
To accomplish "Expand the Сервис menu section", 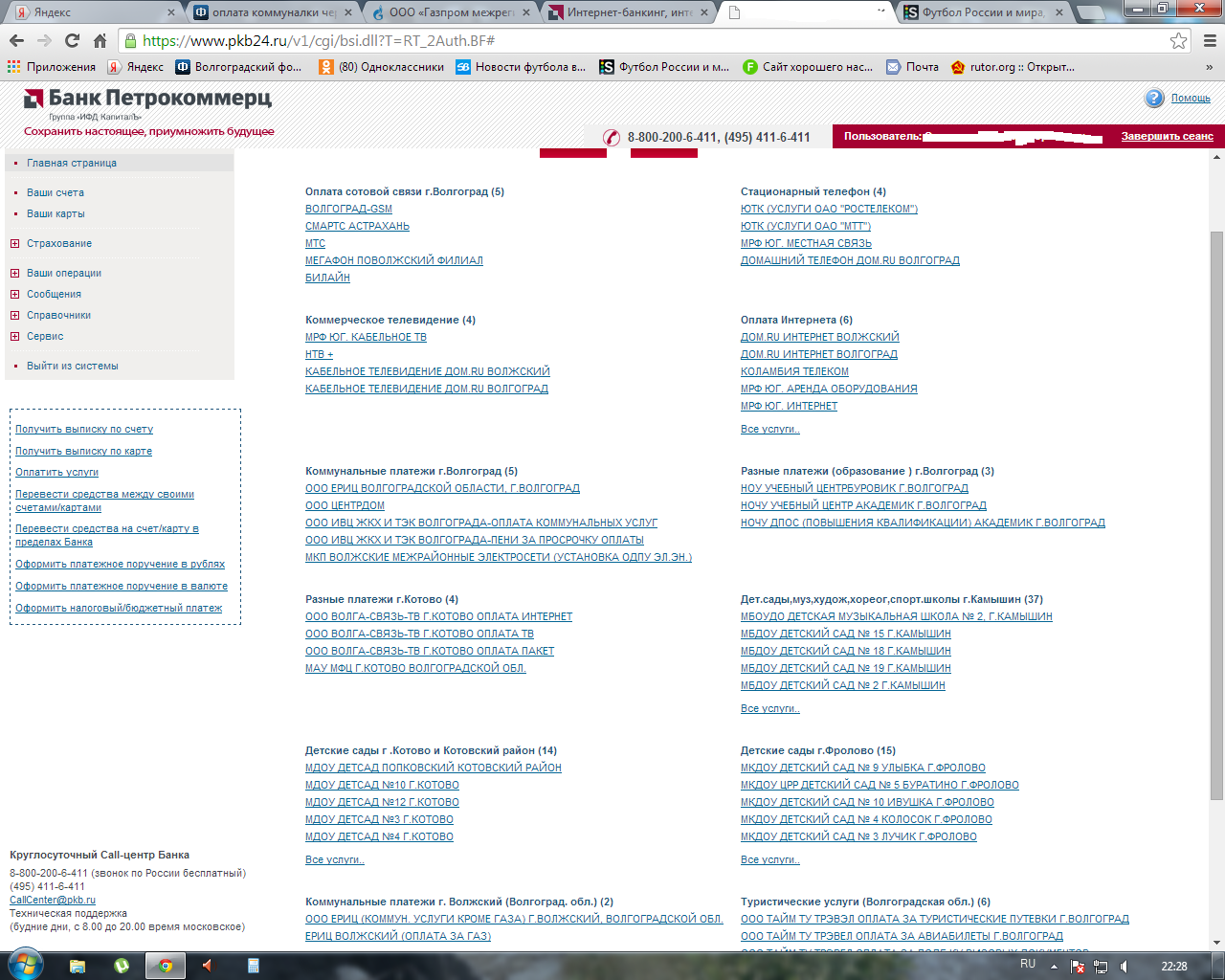I will coord(14,337).
